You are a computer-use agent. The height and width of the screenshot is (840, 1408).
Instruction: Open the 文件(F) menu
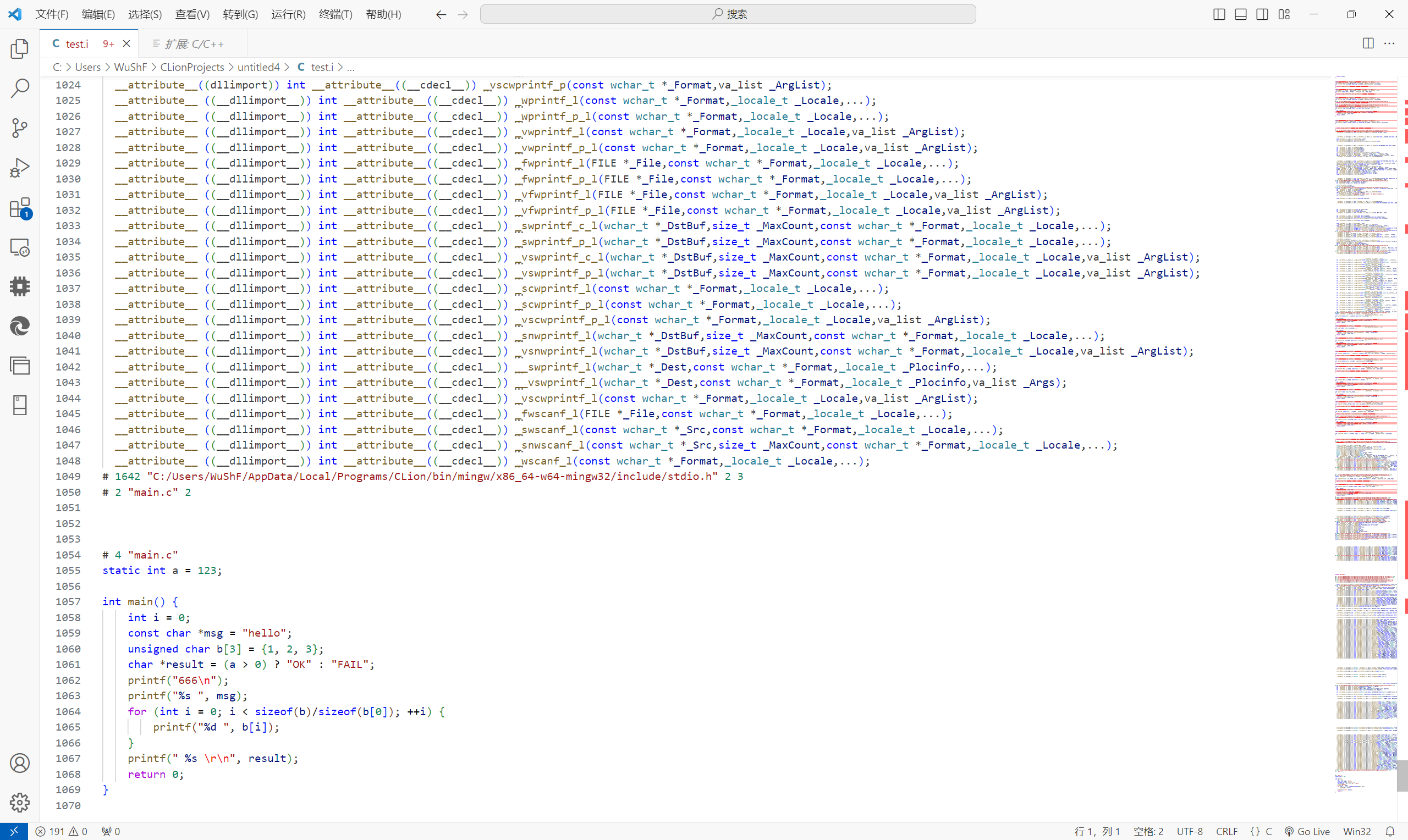pos(52,14)
